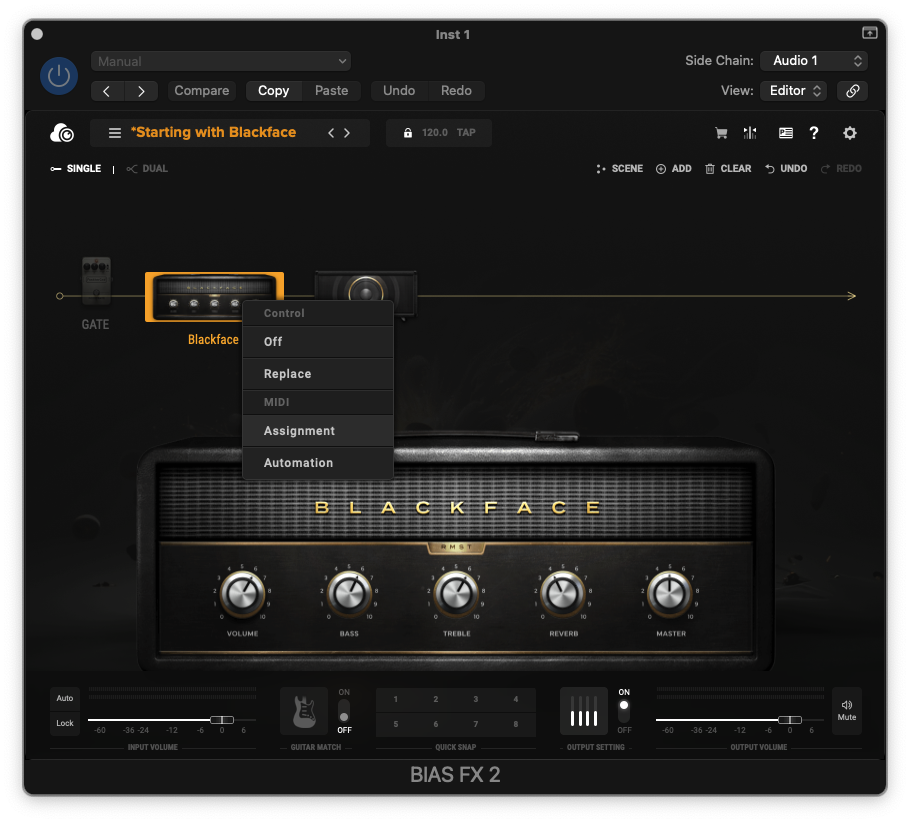Viewport: 910px width, 823px height.
Task: Switch to SINGLE signal path
Action: [76, 169]
